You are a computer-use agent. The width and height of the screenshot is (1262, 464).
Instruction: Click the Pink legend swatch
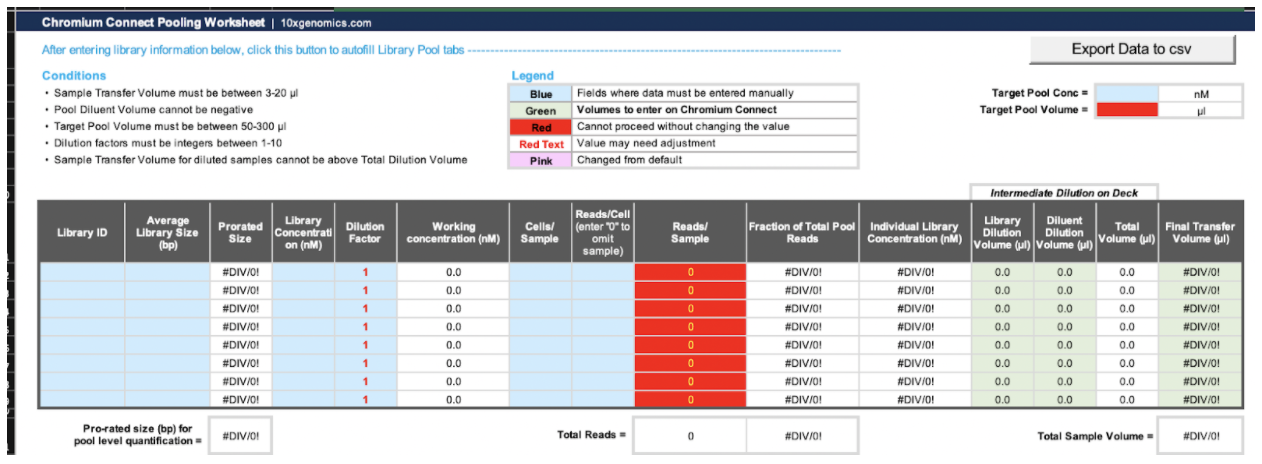[x=541, y=160]
